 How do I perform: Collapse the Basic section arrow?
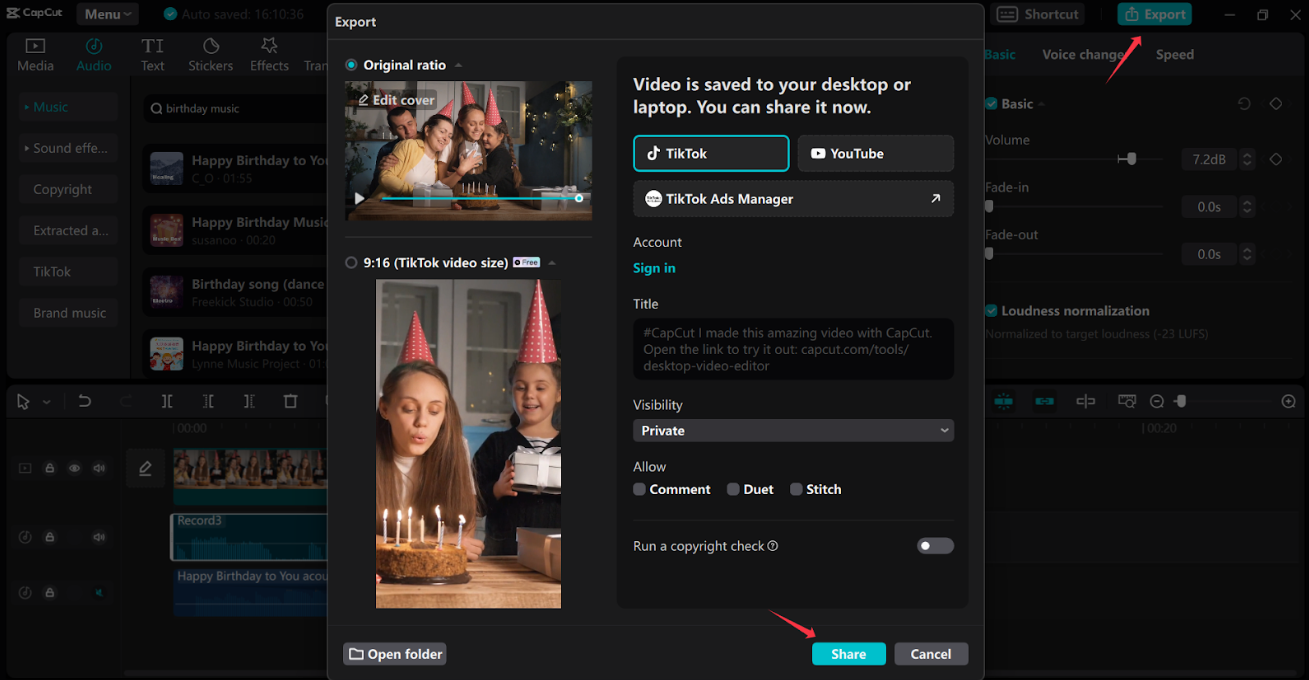(1042, 104)
